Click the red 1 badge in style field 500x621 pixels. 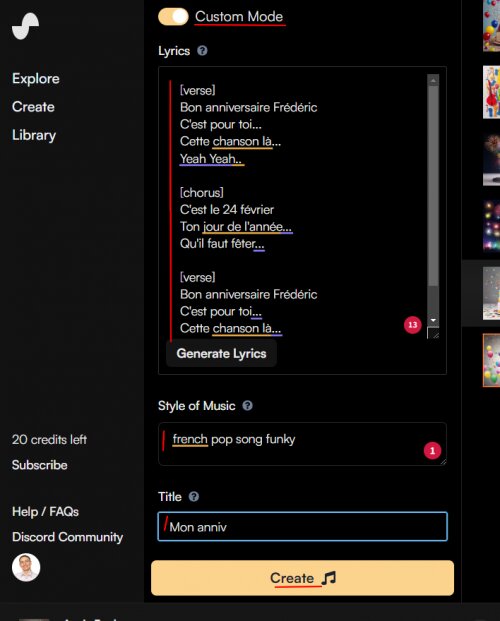click(x=432, y=451)
